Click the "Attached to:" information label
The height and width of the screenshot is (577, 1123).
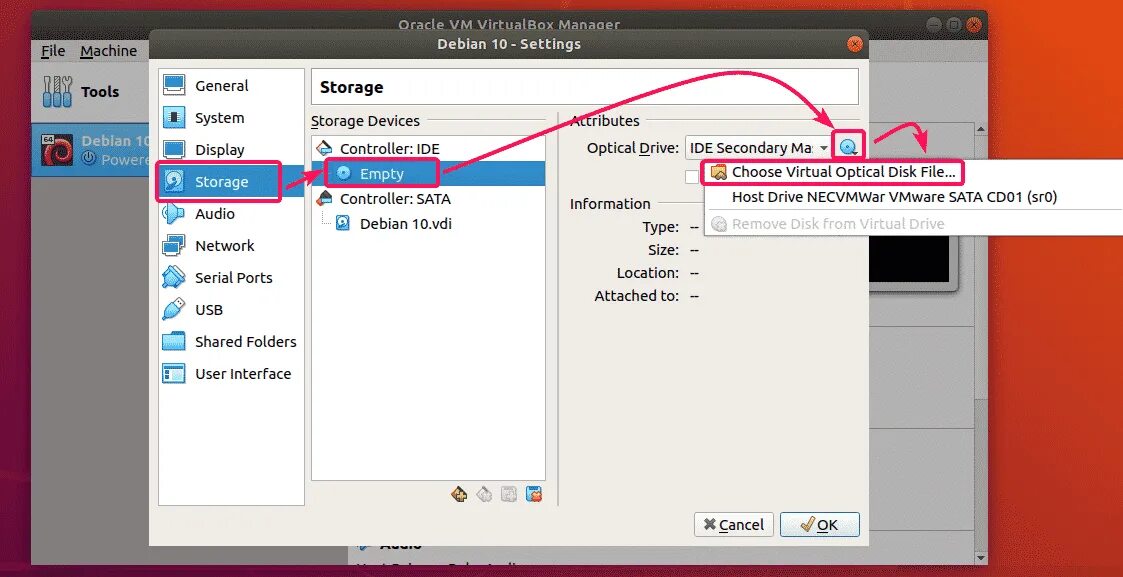coord(637,296)
